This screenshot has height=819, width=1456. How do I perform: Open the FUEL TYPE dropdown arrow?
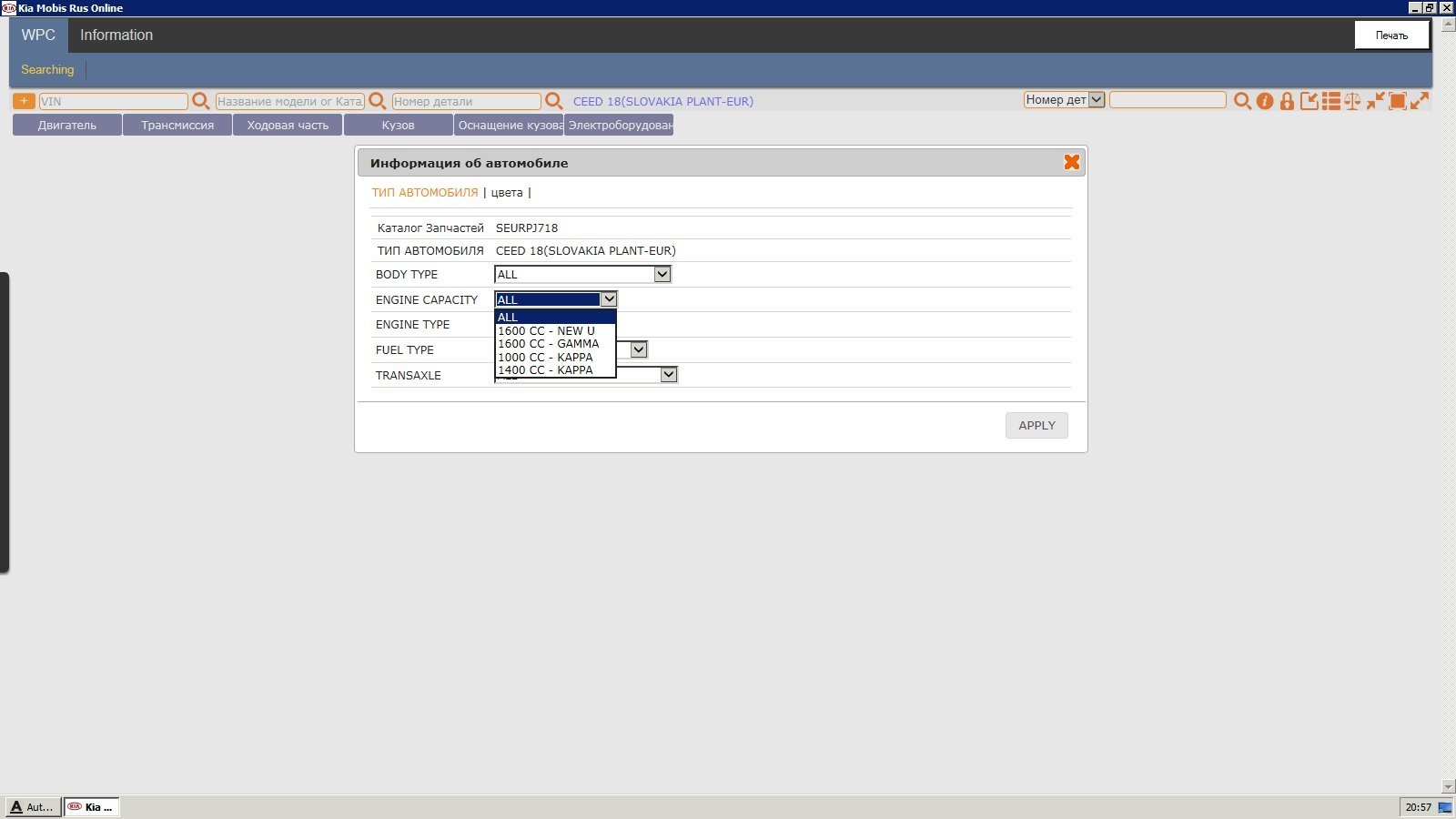pos(639,349)
